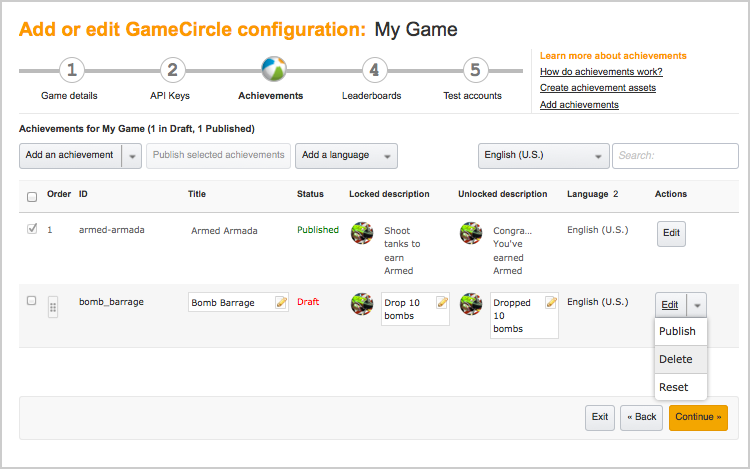This screenshot has width=750, height=469.
Task: Click pencil icon in Dropped 10 bombs field
Action: [x=550, y=302]
